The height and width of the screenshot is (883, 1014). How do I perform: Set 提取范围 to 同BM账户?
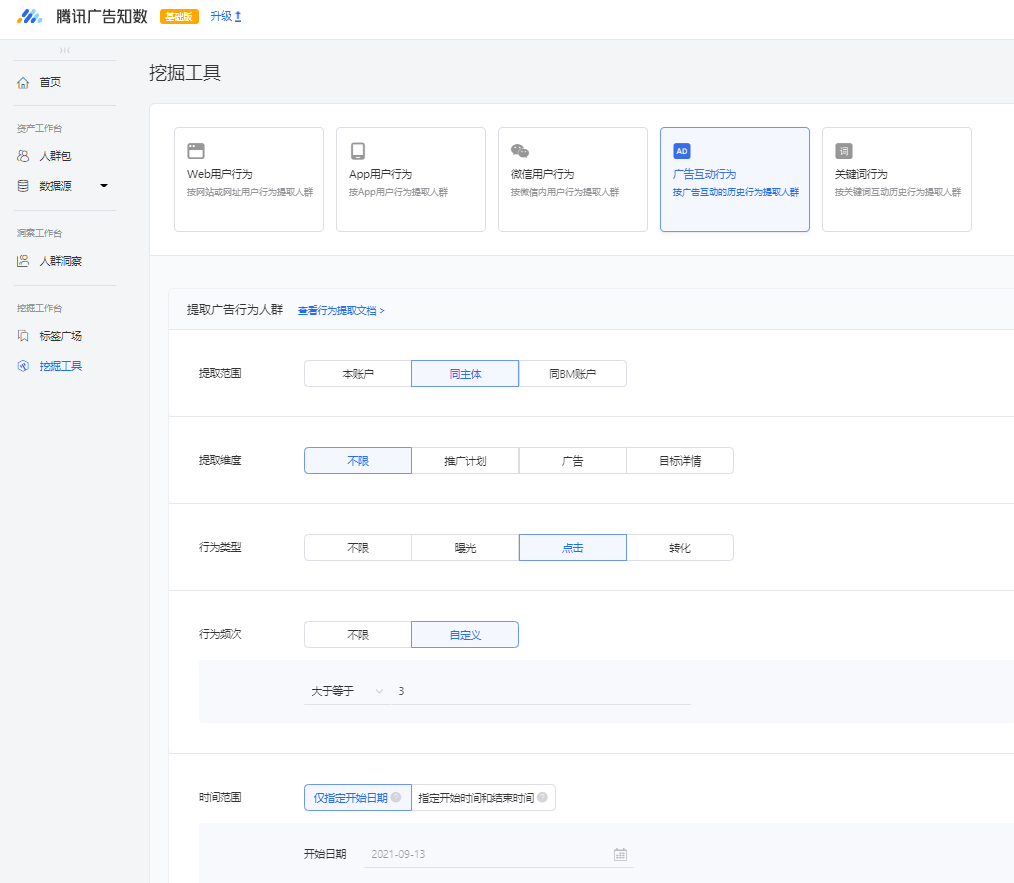[x=572, y=373]
